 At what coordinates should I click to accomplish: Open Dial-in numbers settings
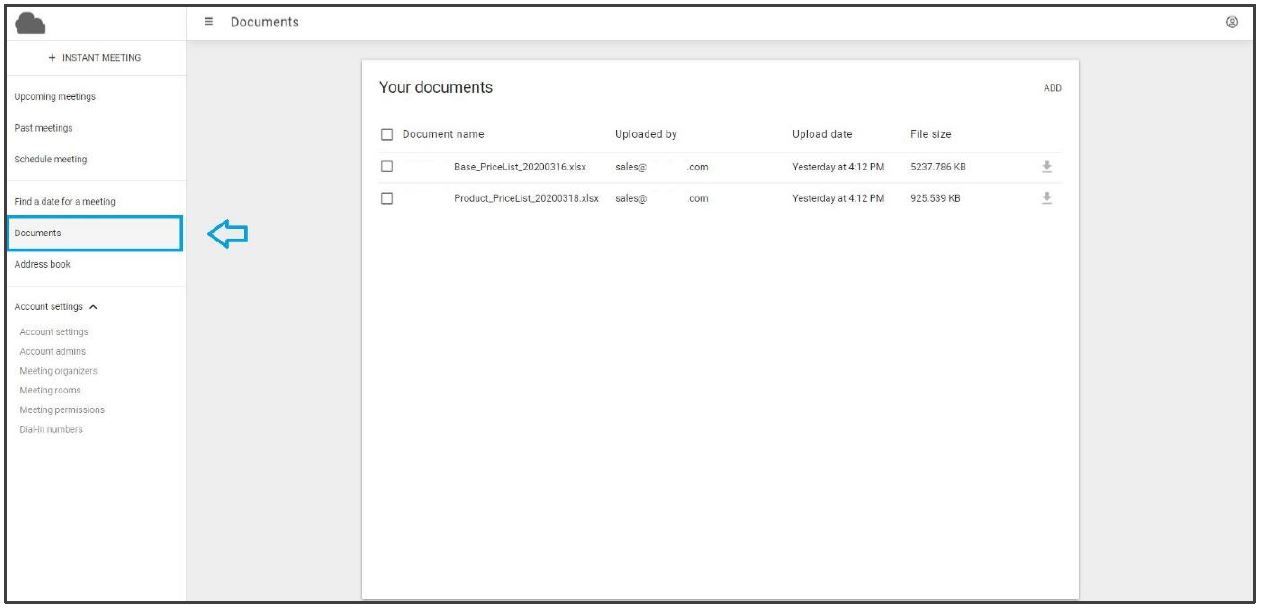pyautogui.click(x=51, y=430)
